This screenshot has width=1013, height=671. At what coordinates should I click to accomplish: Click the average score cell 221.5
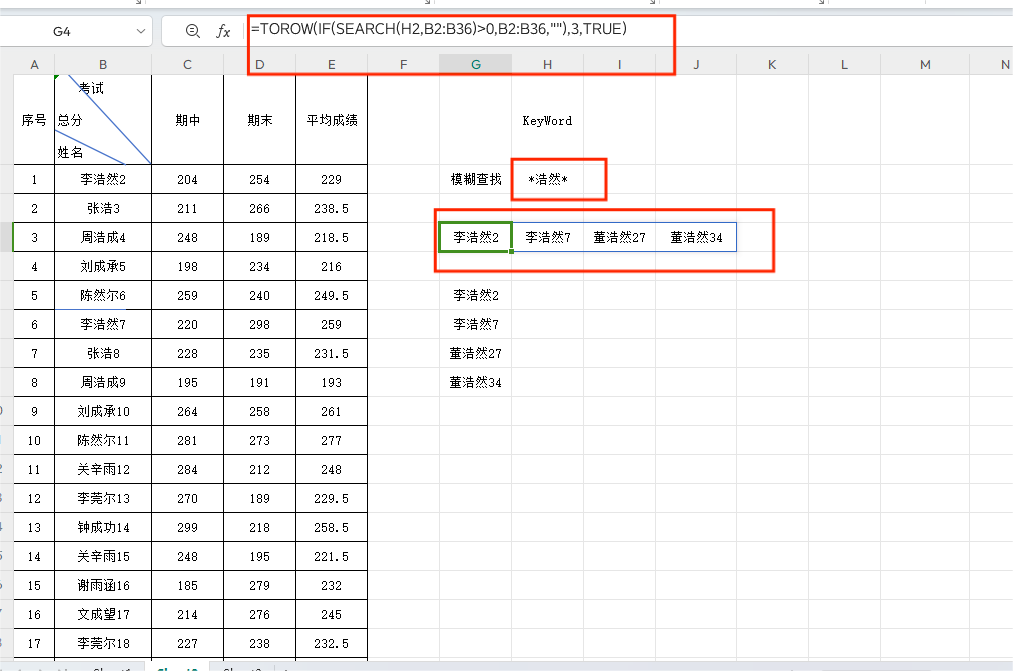pyautogui.click(x=331, y=557)
